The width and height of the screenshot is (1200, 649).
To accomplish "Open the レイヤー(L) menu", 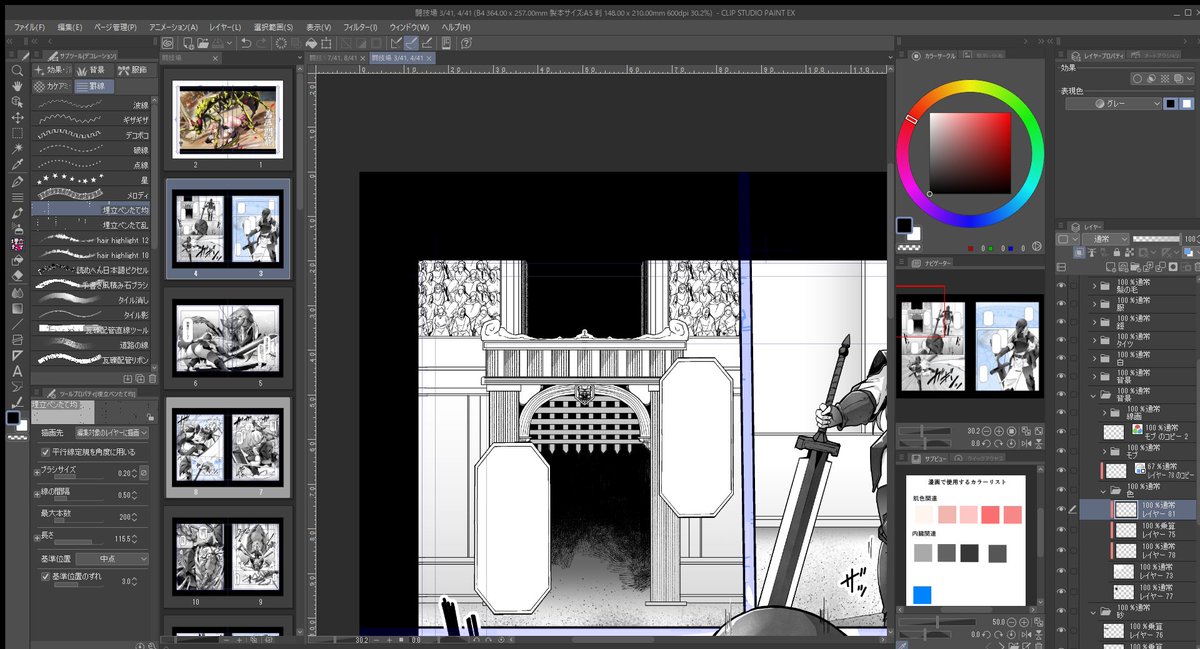I will click(225, 26).
